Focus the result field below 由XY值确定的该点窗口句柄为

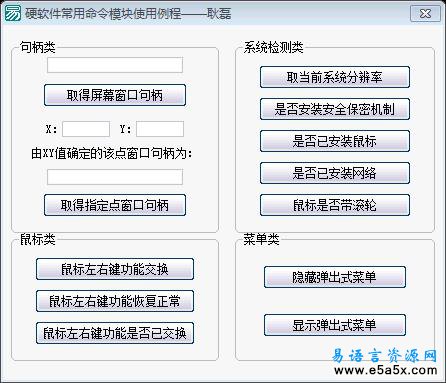click(x=115, y=177)
